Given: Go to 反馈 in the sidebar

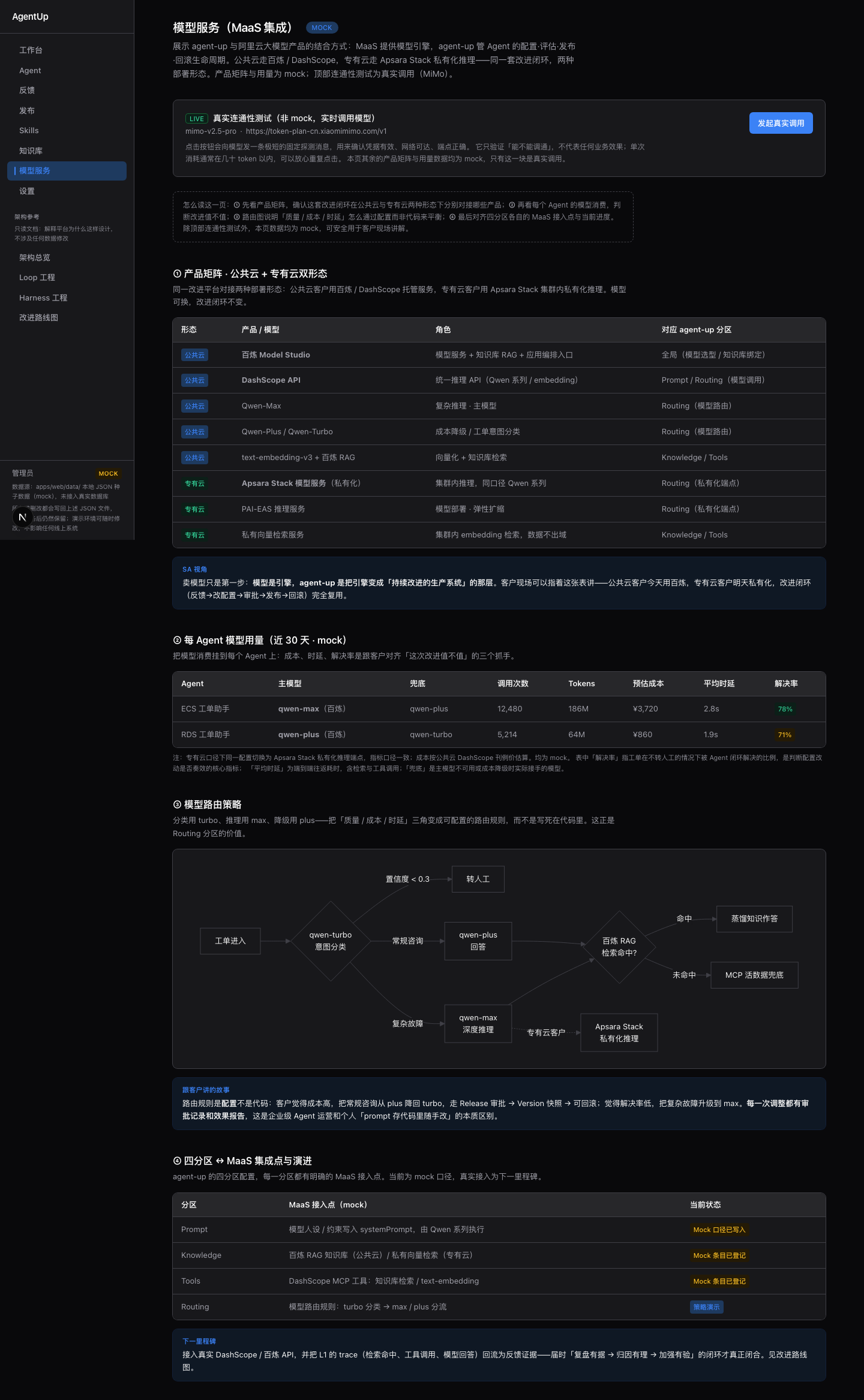Looking at the screenshot, I should click(x=67, y=91).
